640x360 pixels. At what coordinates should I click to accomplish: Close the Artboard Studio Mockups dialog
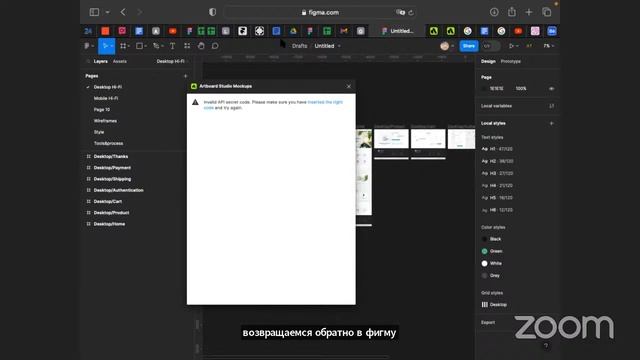point(349,87)
